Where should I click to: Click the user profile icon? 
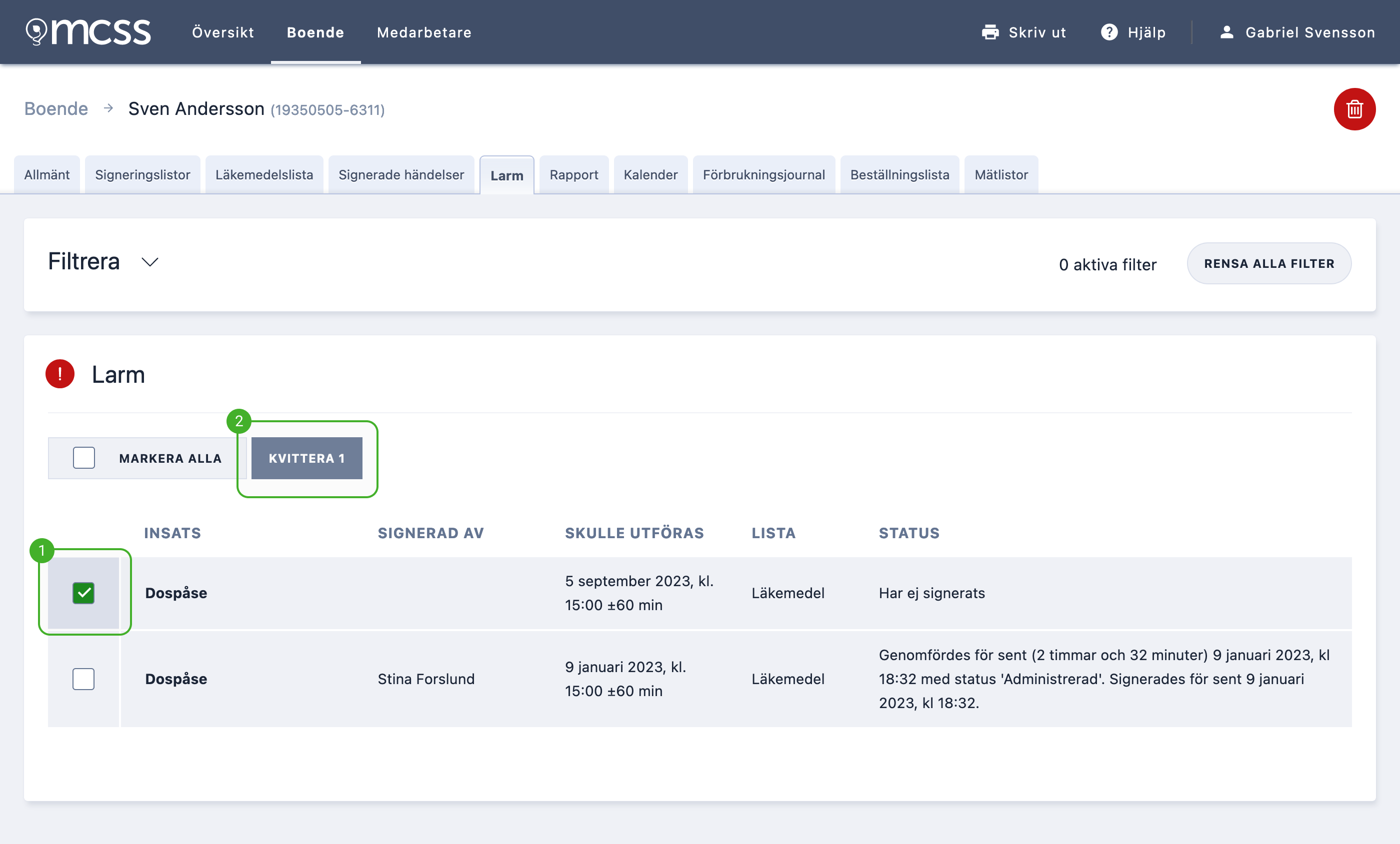coord(1226,32)
